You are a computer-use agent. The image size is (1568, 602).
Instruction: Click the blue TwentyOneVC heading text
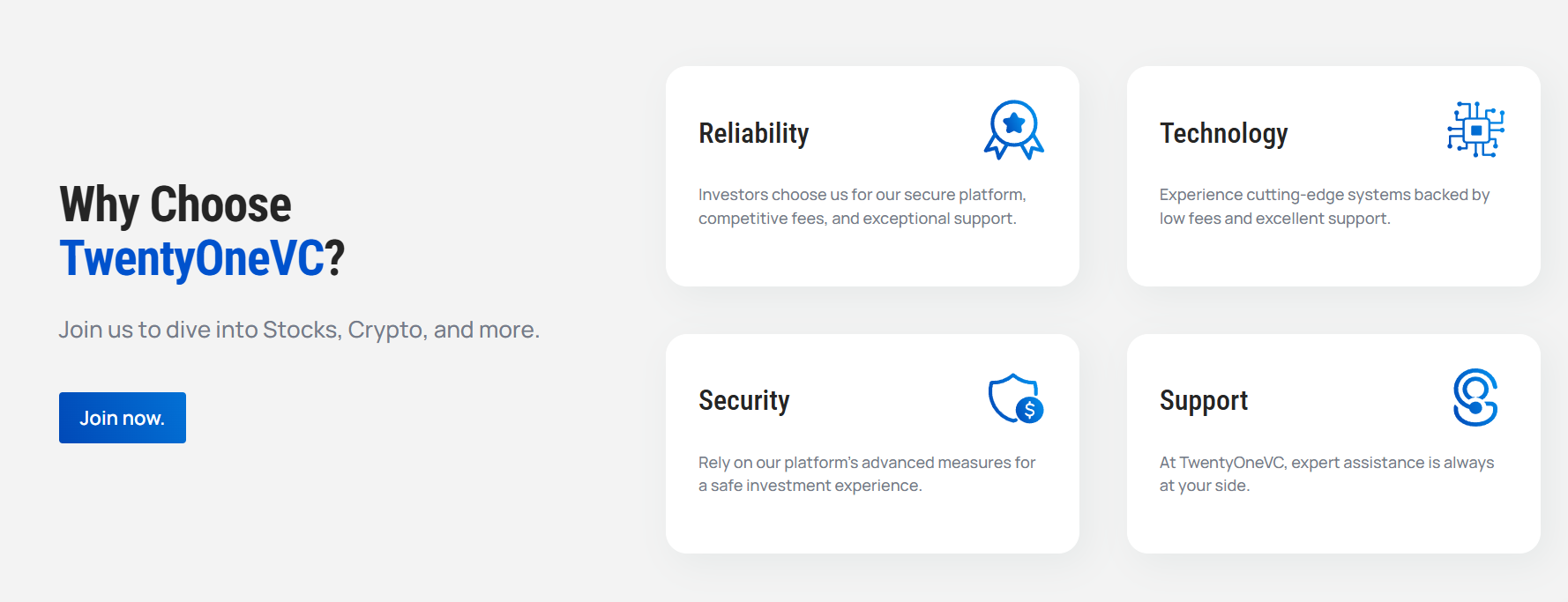click(192, 258)
